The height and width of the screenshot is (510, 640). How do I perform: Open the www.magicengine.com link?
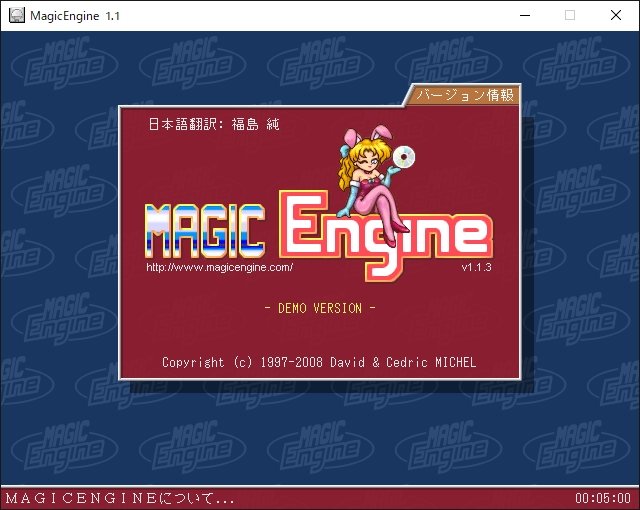pos(219,268)
